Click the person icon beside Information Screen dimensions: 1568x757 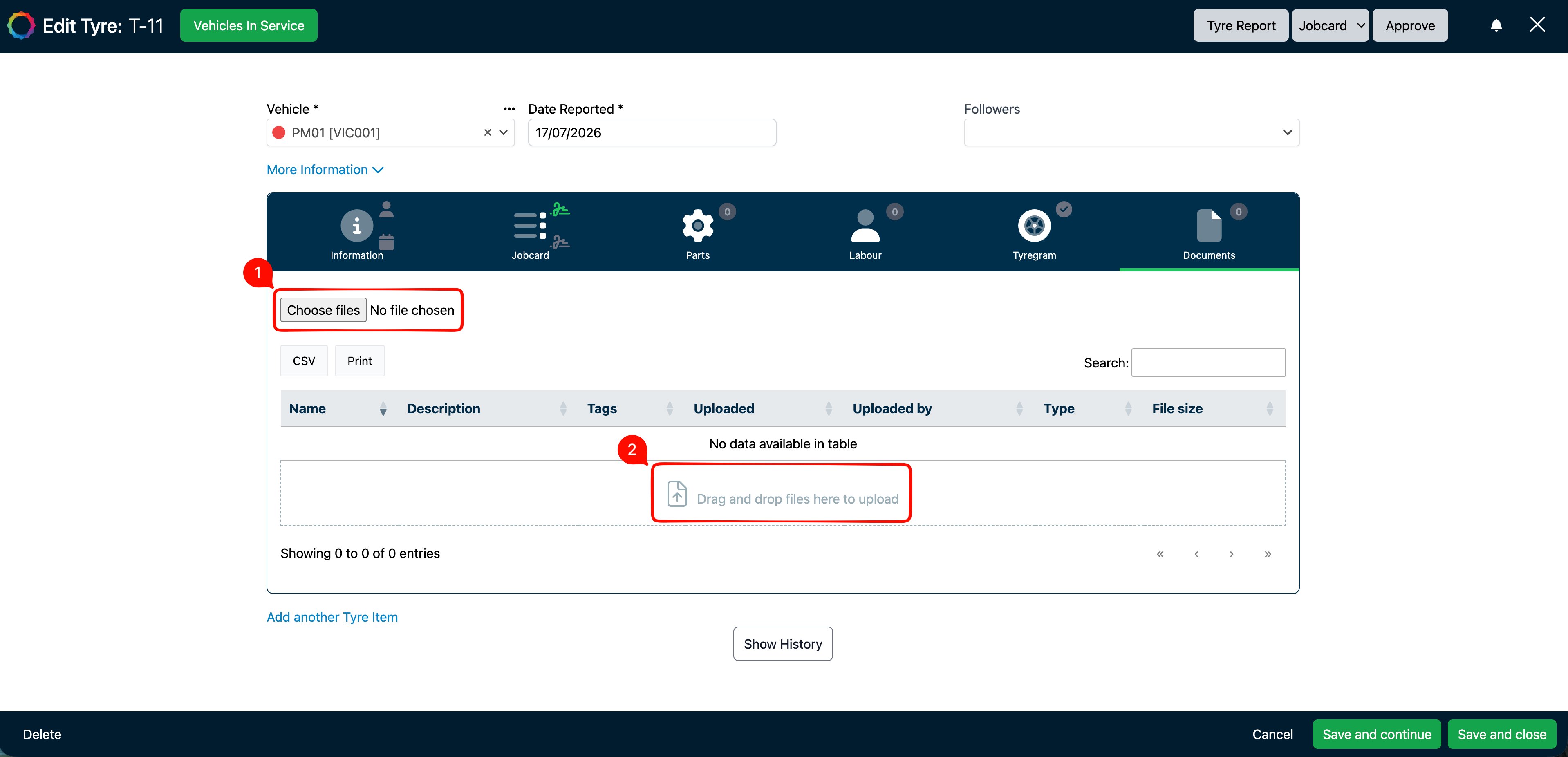click(387, 209)
